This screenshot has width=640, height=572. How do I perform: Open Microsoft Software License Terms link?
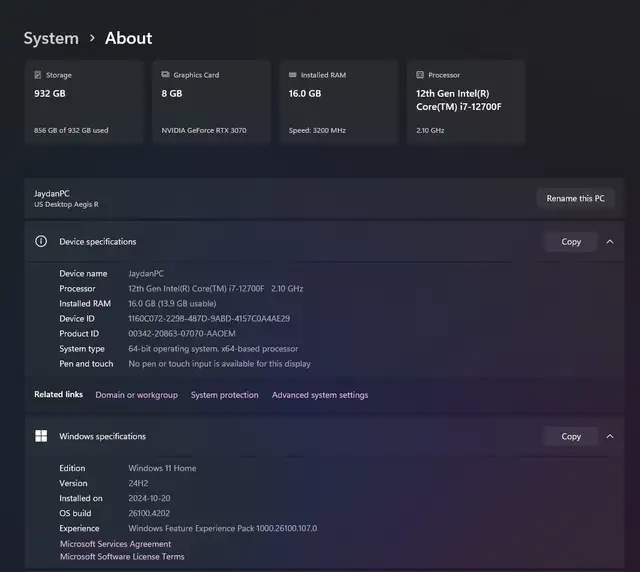click(122, 556)
